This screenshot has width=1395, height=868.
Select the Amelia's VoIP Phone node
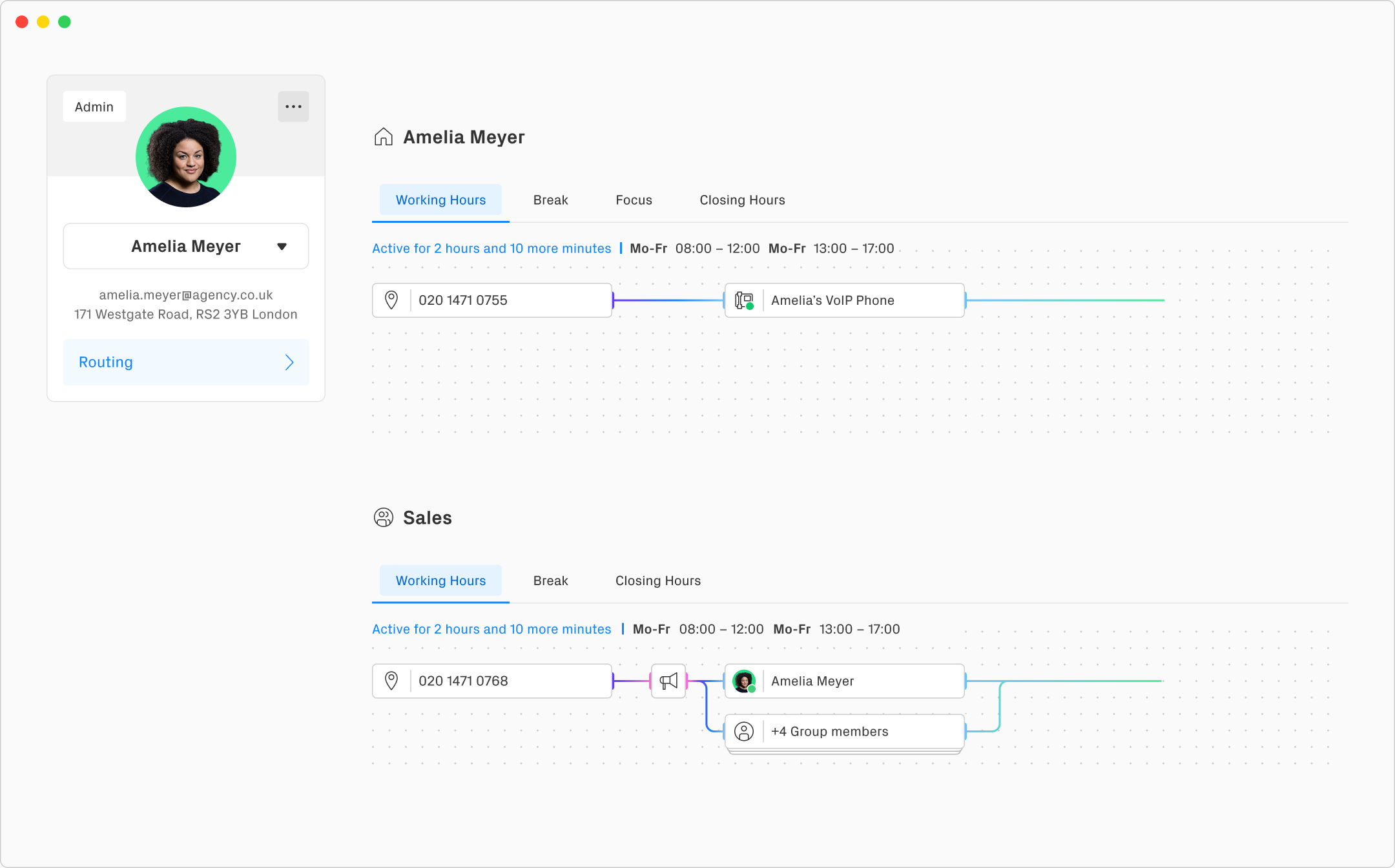845,300
